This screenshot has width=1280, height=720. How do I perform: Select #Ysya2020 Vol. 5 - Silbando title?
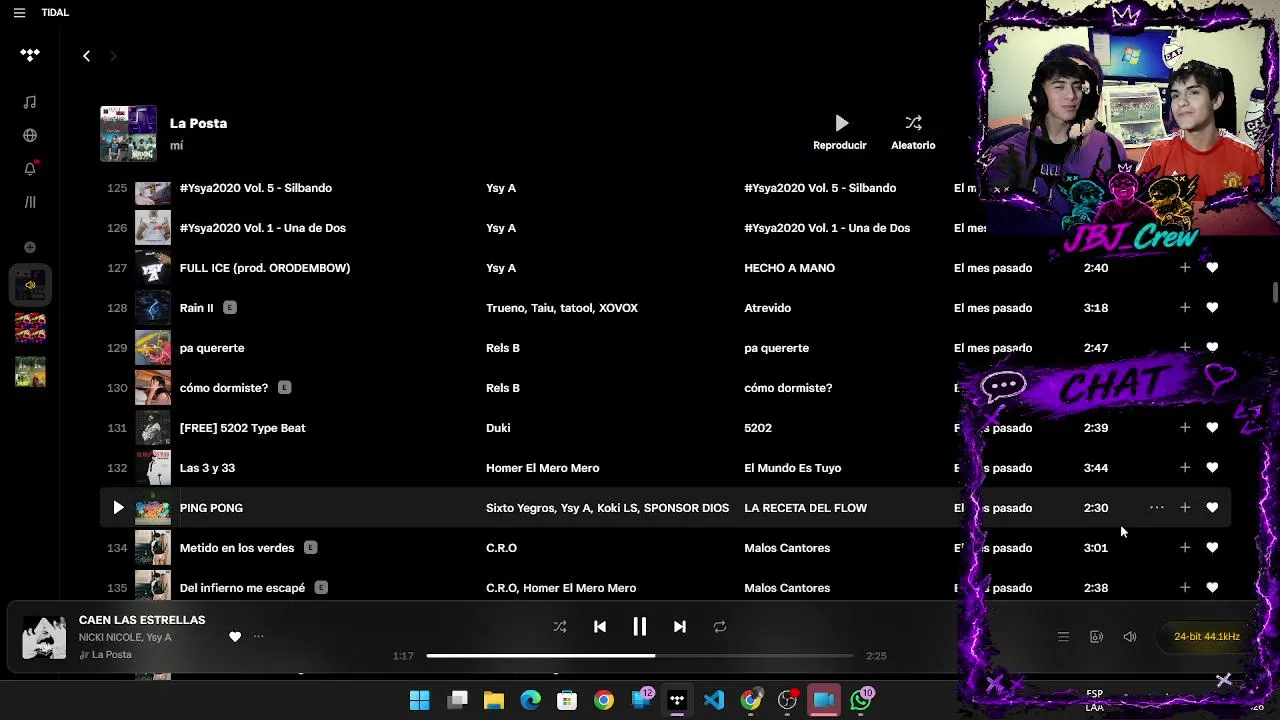point(256,188)
